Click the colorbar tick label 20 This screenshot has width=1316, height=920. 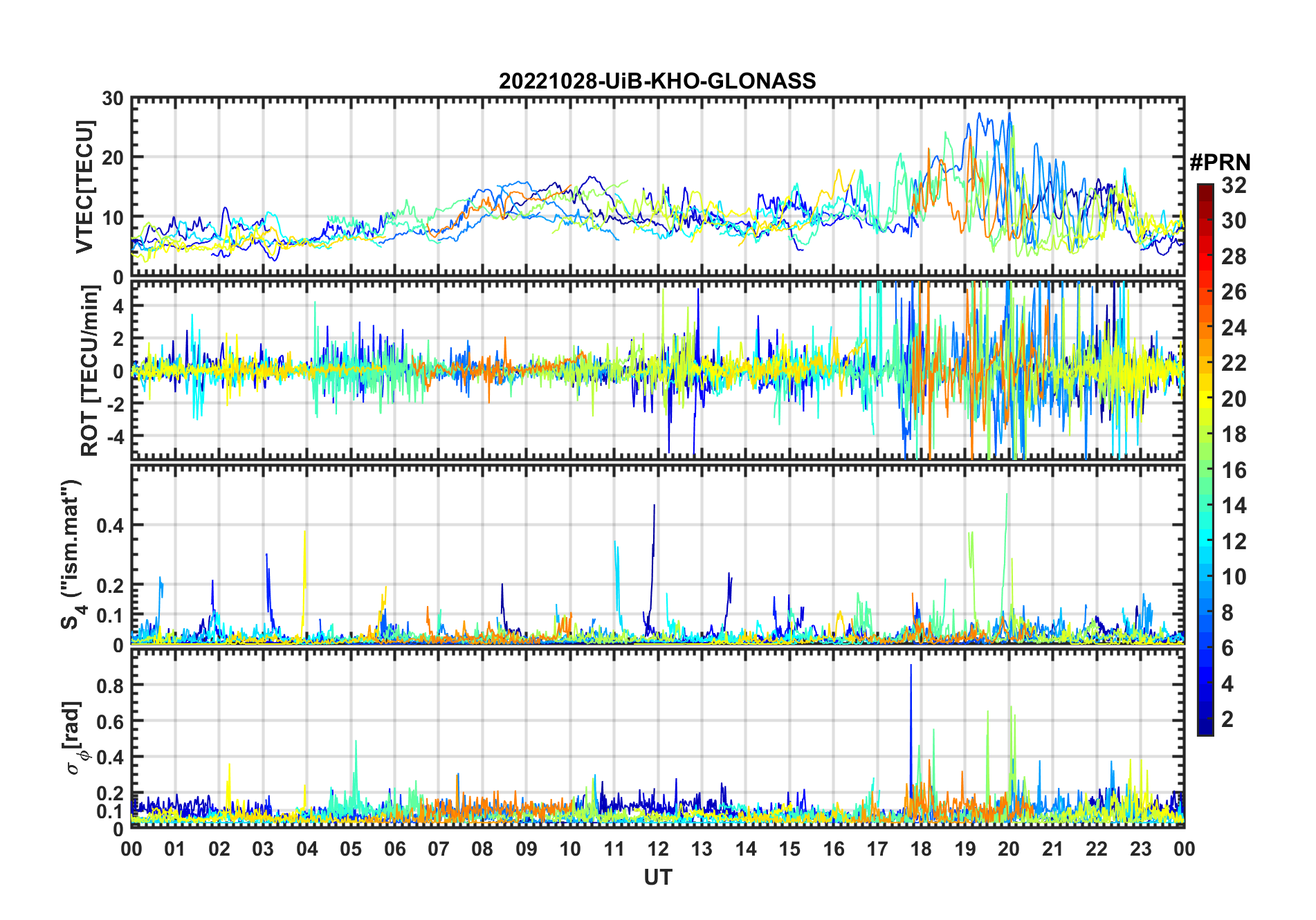pos(1234,398)
